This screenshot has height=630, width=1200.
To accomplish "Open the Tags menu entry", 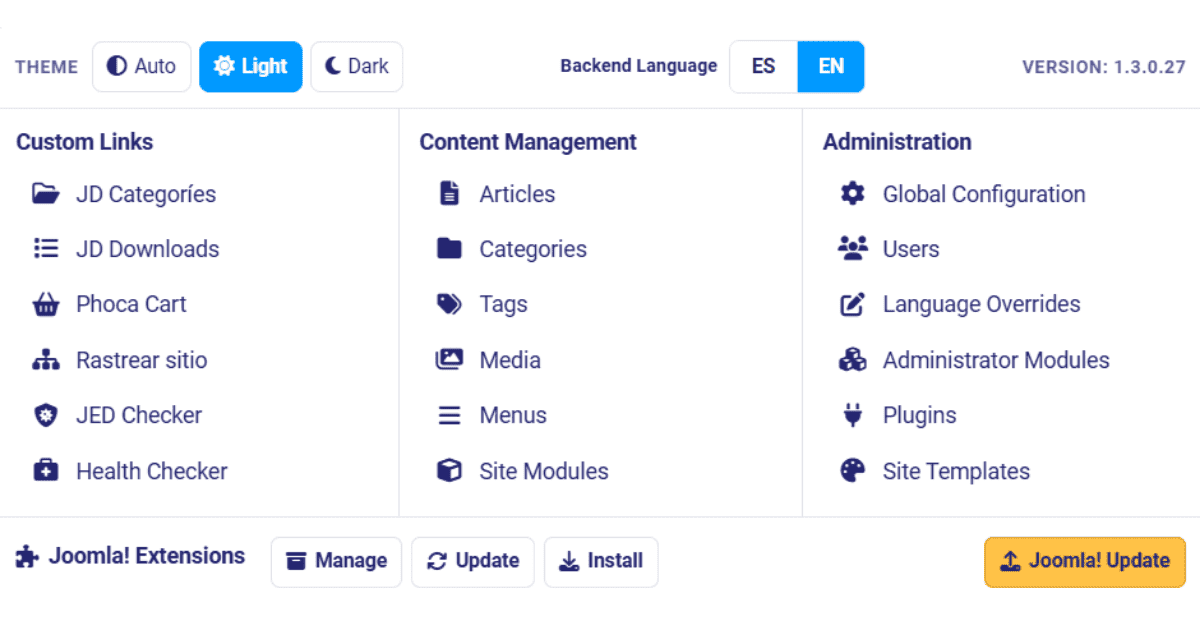I will (503, 305).
